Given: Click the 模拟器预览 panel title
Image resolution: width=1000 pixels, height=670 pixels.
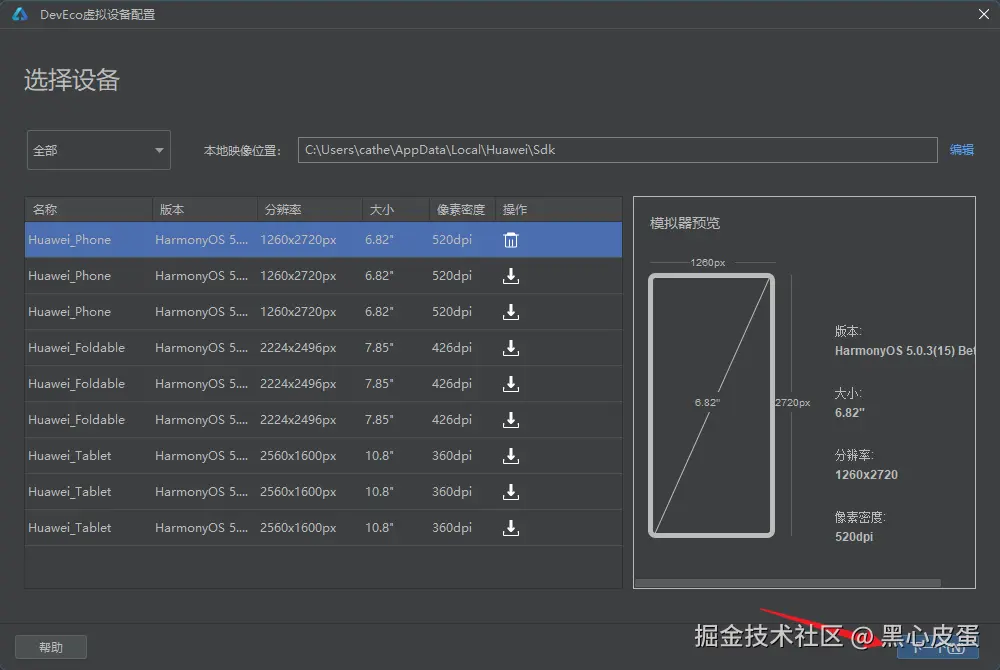Looking at the screenshot, I should coord(685,223).
